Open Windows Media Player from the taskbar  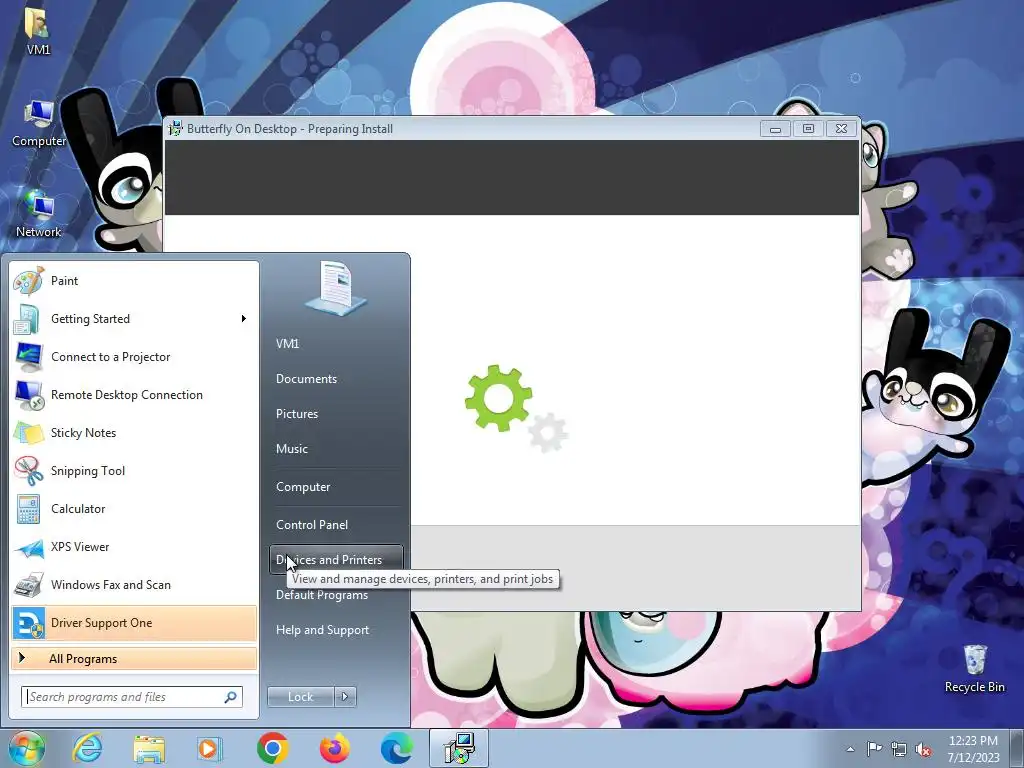click(x=210, y=748)
